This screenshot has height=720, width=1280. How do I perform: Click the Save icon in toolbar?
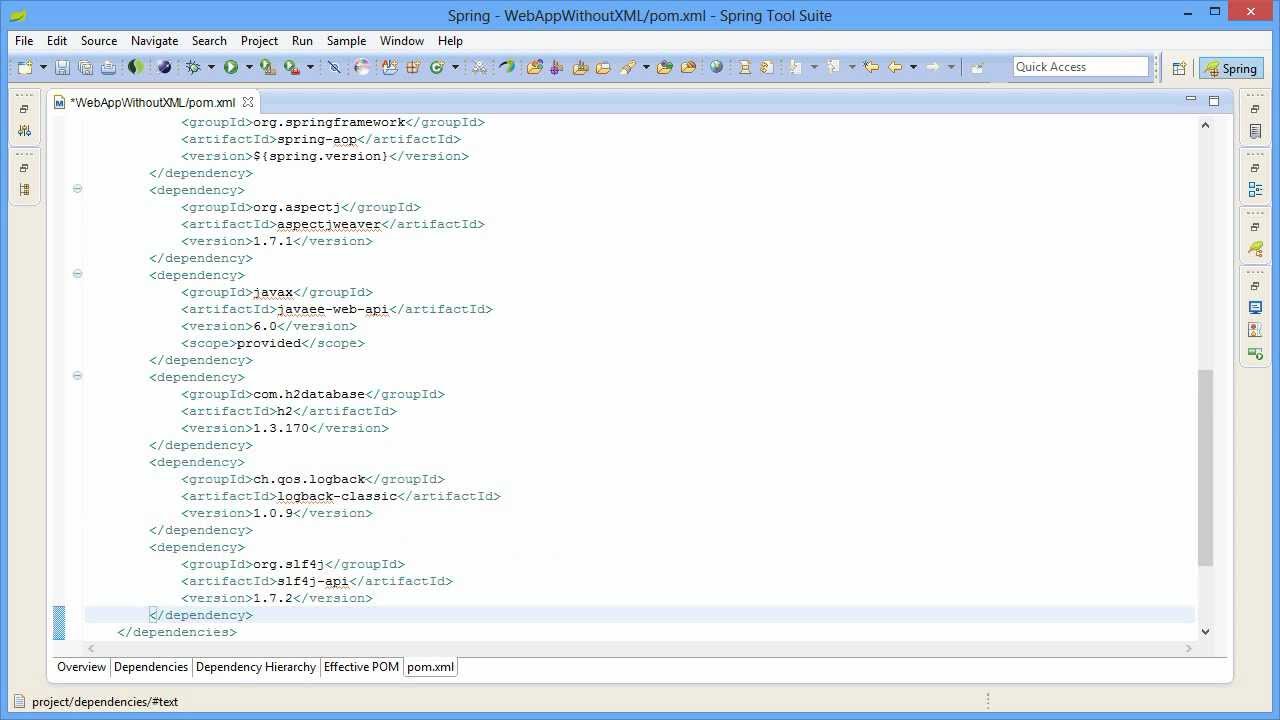click(62, 67)
